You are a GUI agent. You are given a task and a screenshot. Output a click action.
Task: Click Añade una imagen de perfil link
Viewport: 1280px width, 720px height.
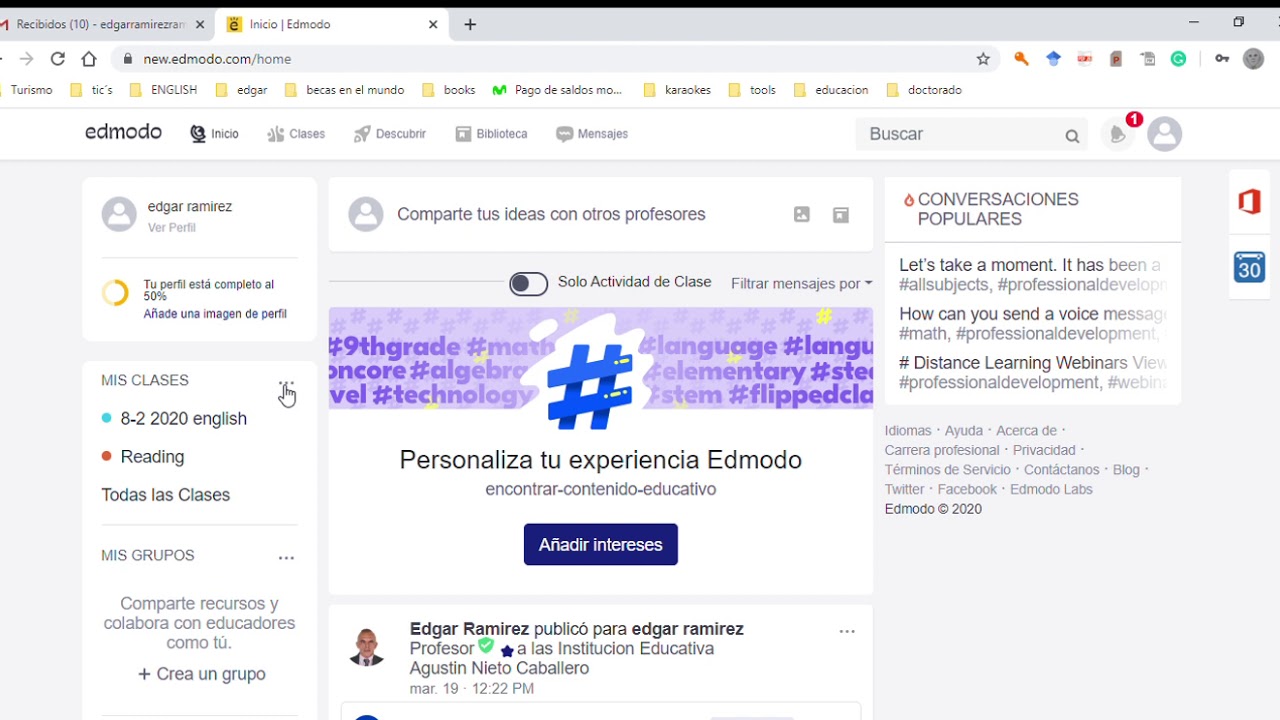tap(215, 314)
